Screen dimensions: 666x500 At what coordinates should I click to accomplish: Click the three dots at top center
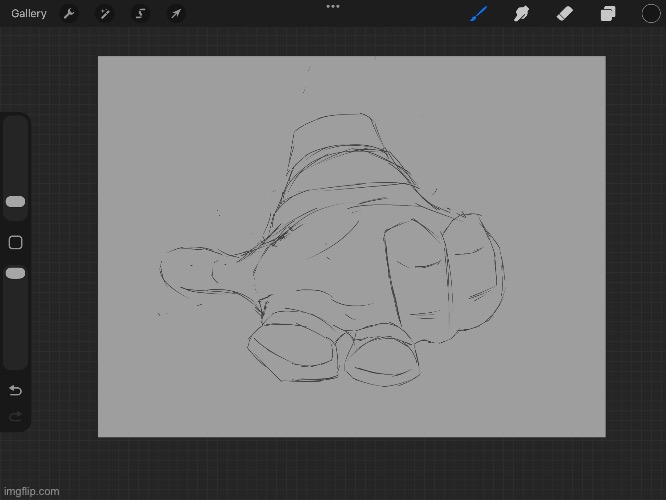coord(333,6)
